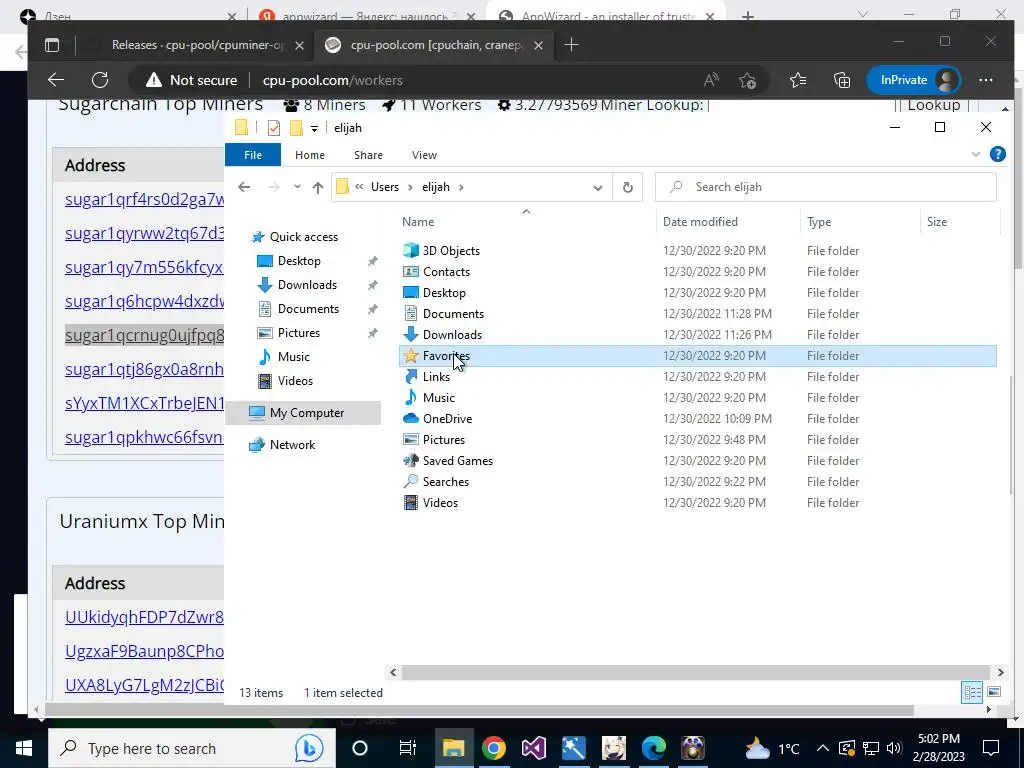Open the Contacts folder in file list

point(446,272)
